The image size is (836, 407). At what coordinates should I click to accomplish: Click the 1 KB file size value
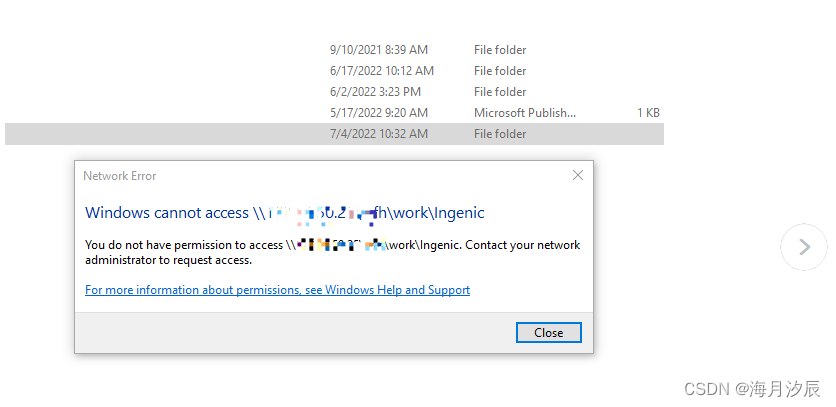648,113
